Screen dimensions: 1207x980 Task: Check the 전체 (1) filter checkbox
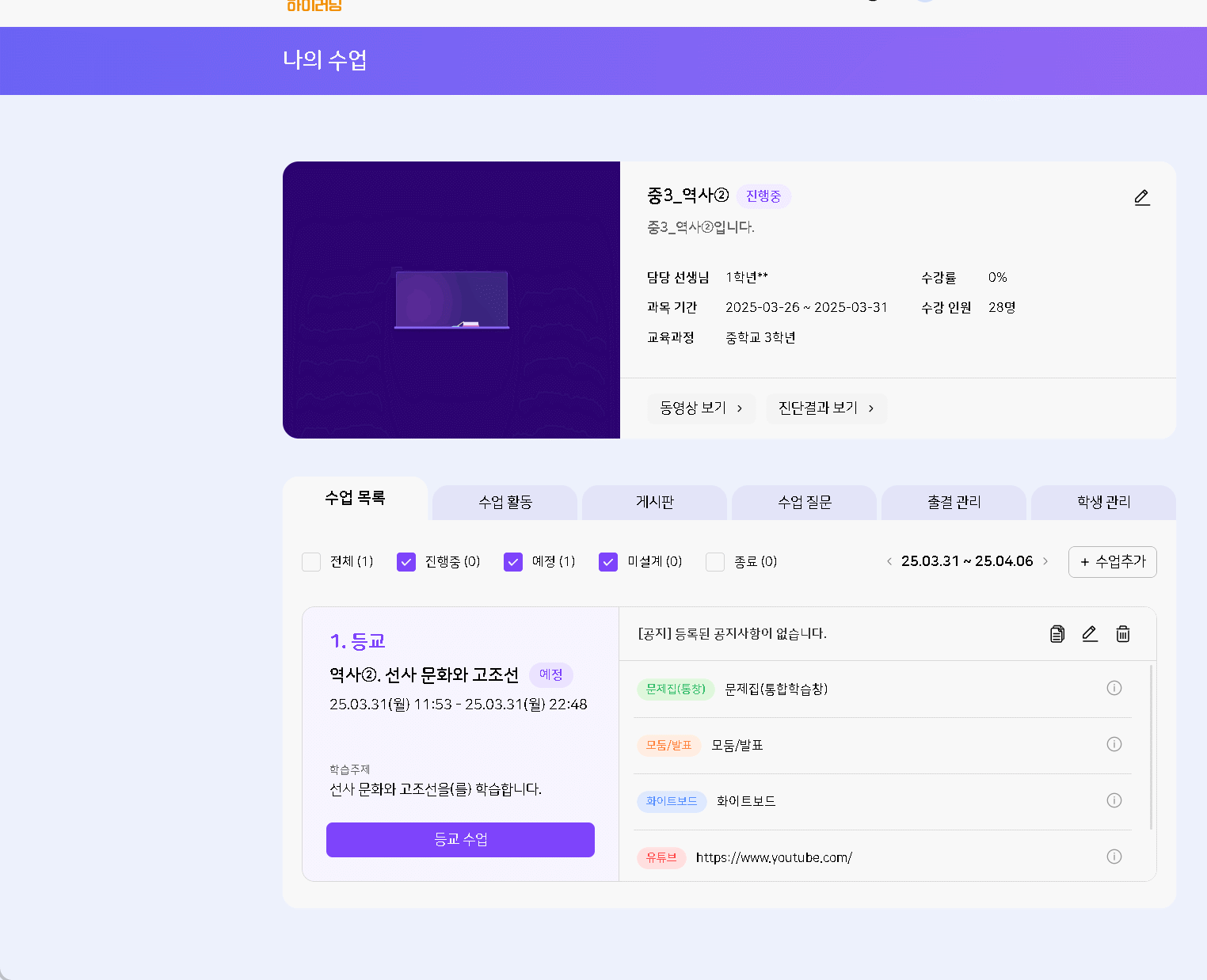click(311, 562)
